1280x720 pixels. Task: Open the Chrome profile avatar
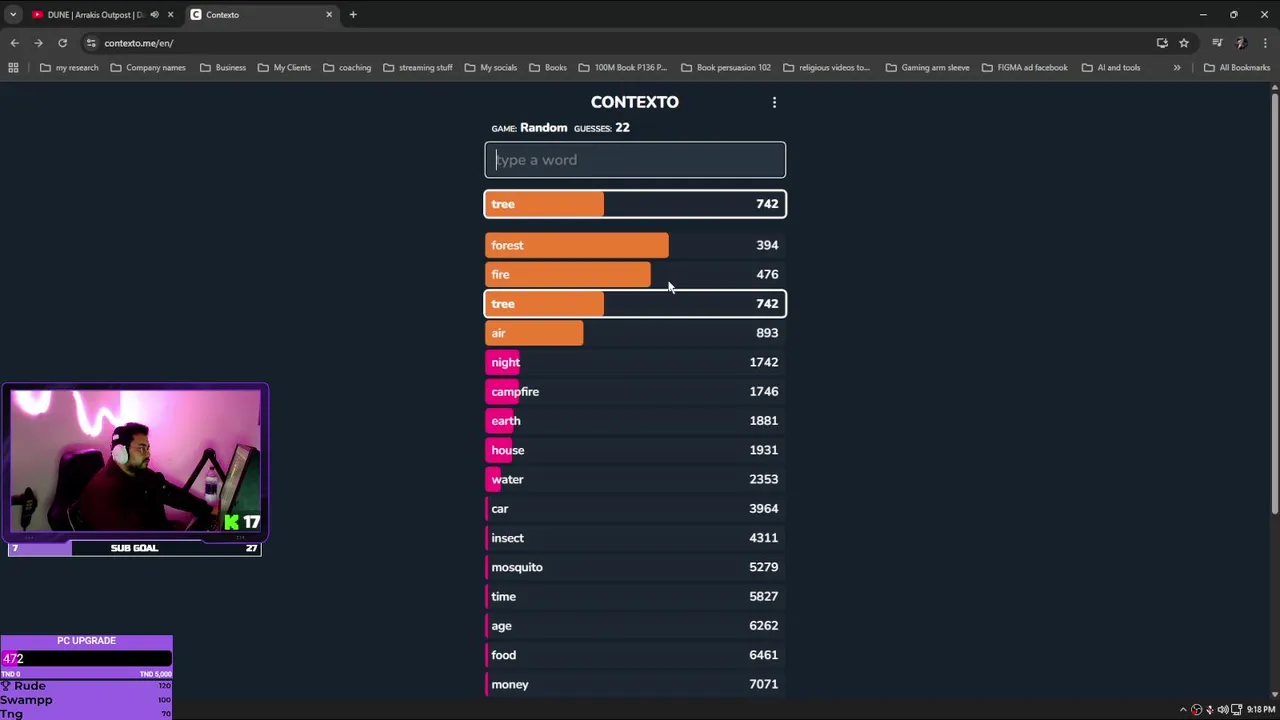pos(1241,43)
